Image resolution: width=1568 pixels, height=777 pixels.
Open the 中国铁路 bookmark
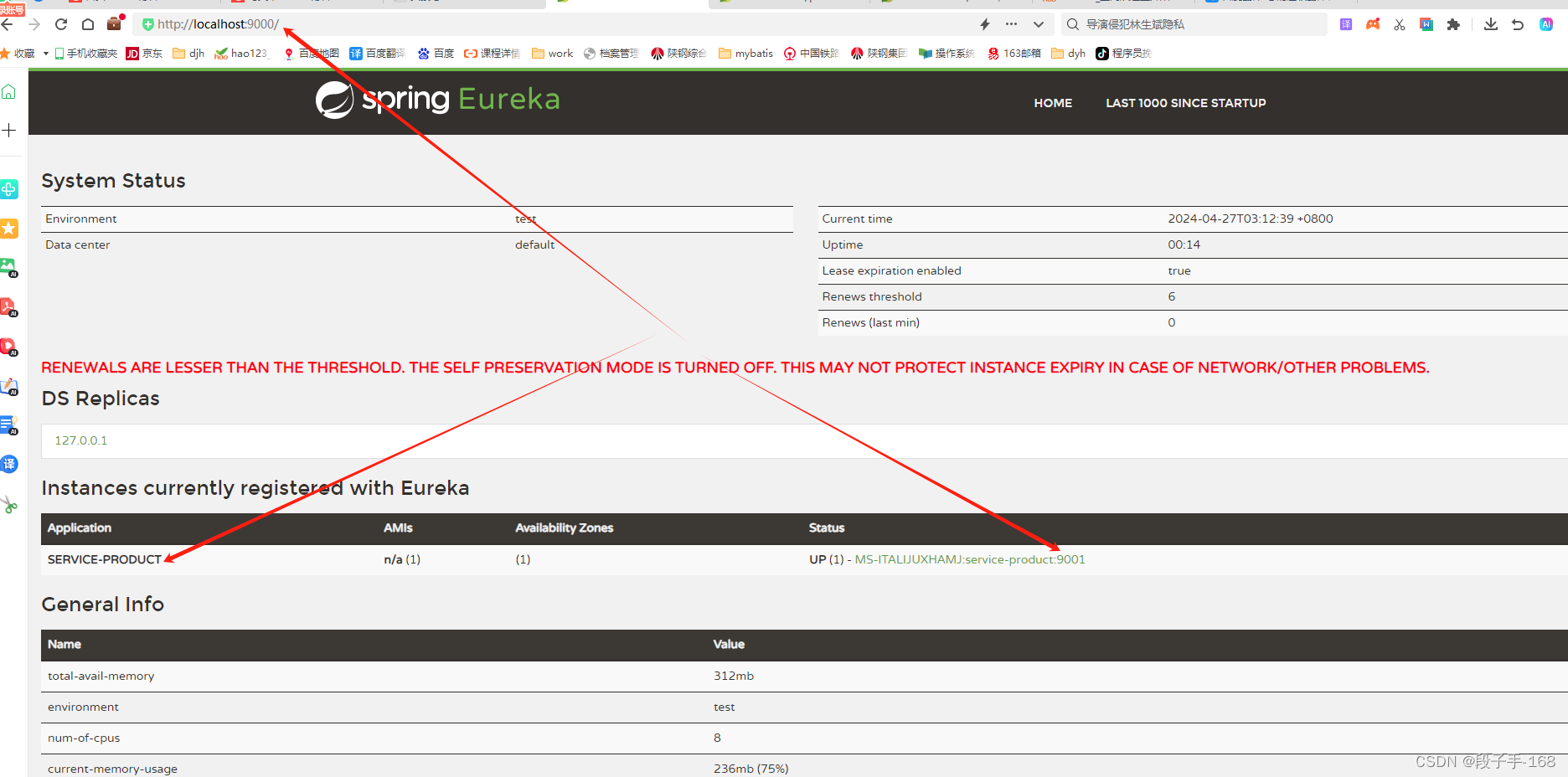point(812,54)
